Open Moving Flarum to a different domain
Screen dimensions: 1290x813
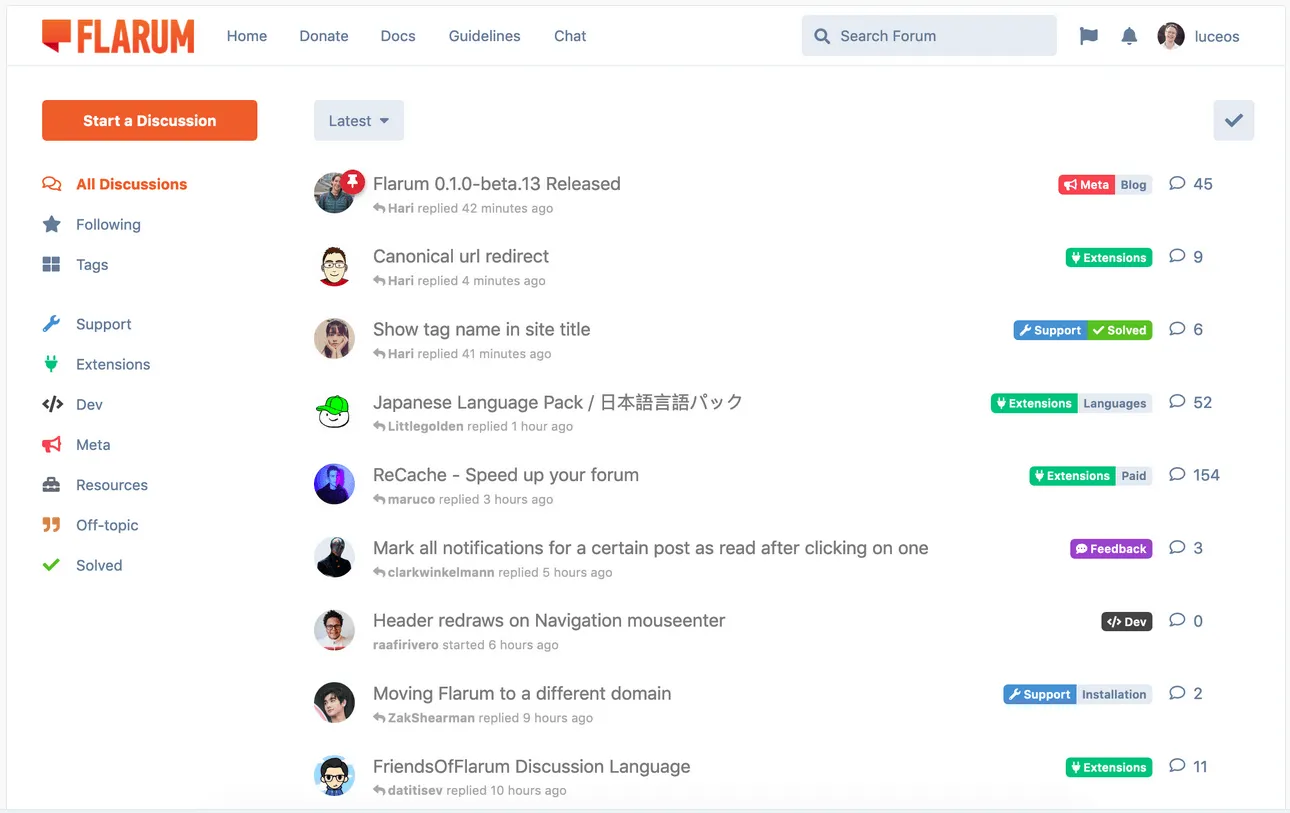click(x=522, y=693)
